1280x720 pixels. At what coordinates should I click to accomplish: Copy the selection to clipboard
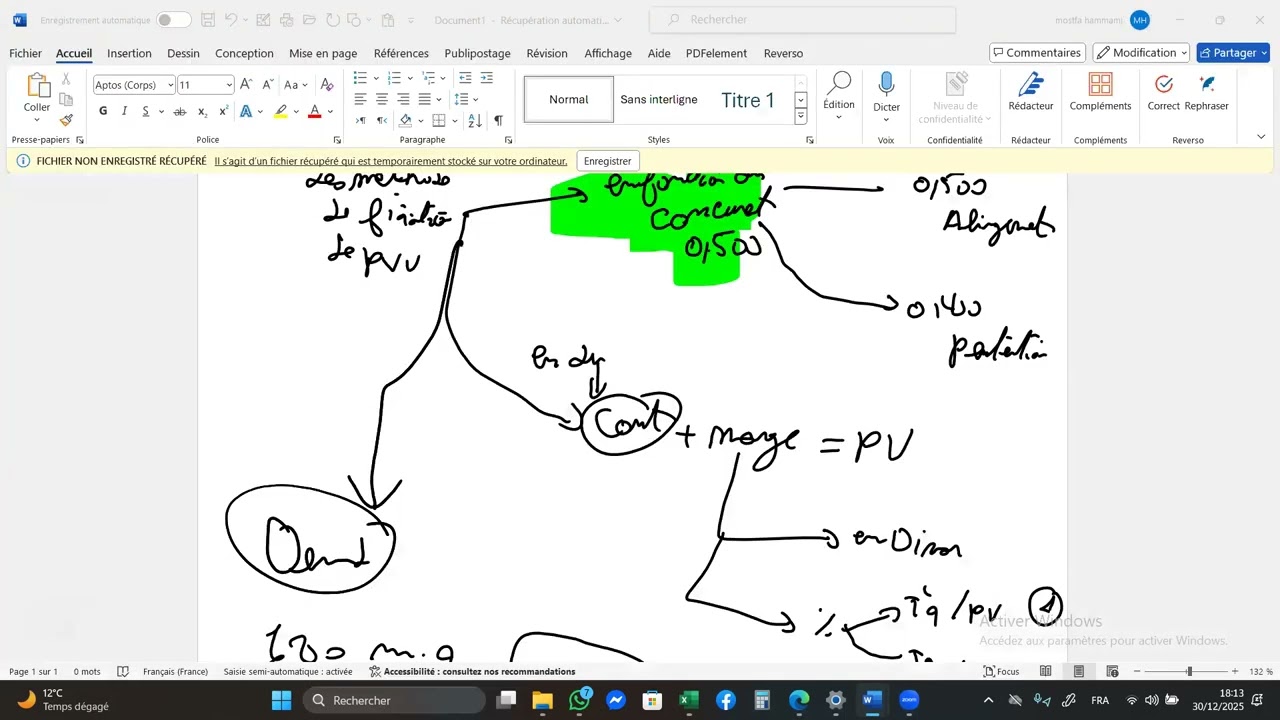[x=66, y=99]
